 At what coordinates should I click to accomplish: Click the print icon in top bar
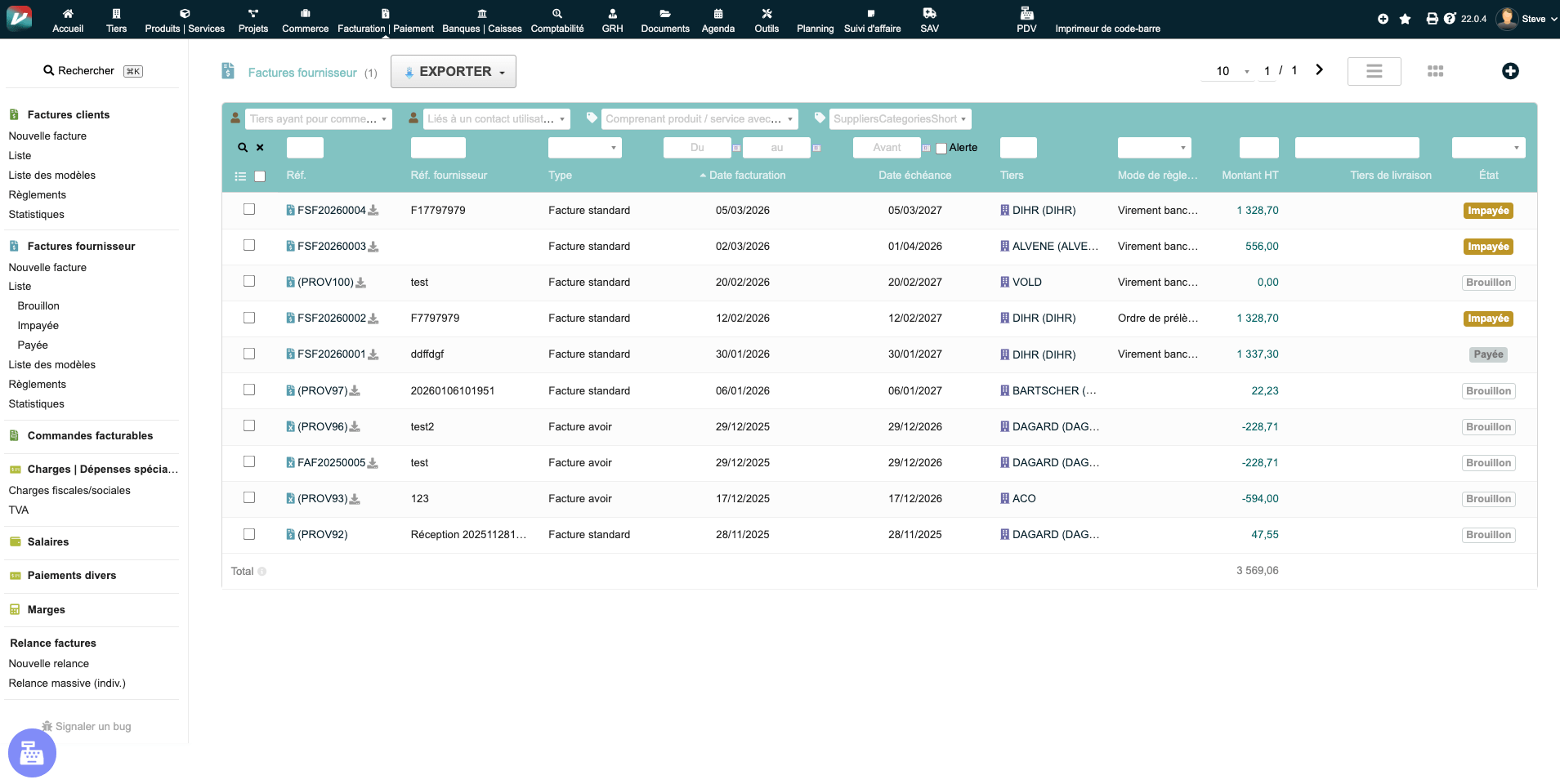coord(1432,19)
